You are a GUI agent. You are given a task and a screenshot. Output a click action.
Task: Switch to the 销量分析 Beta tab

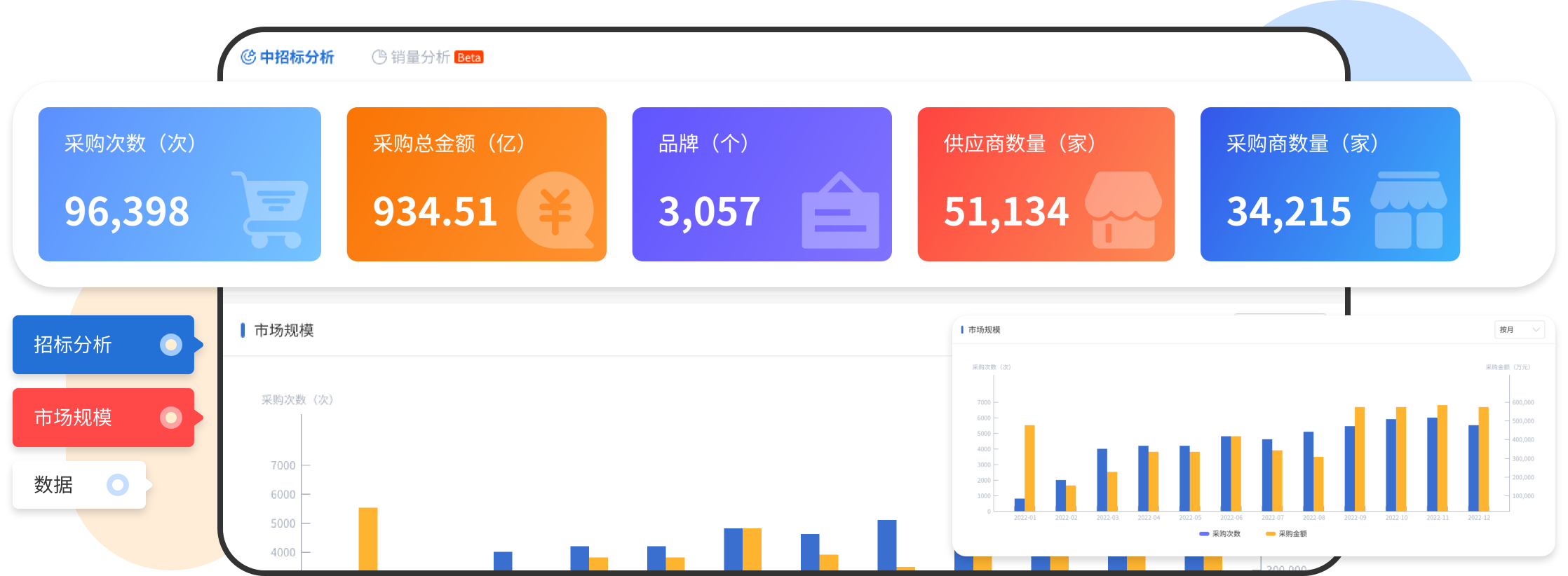427,57
